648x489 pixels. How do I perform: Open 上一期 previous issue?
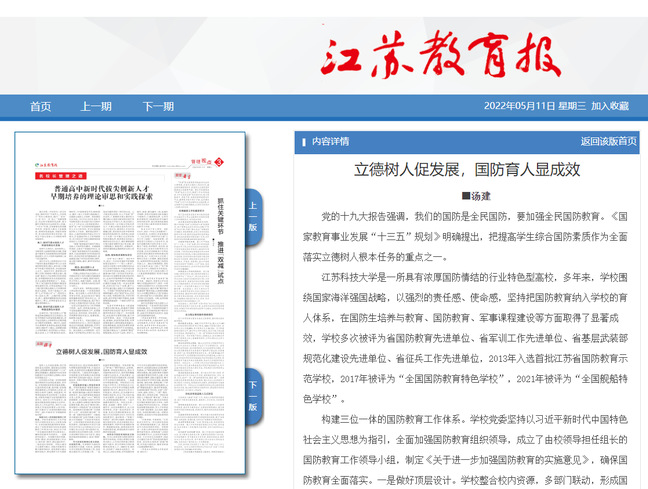pyautogui.click(x=96, y=106)
